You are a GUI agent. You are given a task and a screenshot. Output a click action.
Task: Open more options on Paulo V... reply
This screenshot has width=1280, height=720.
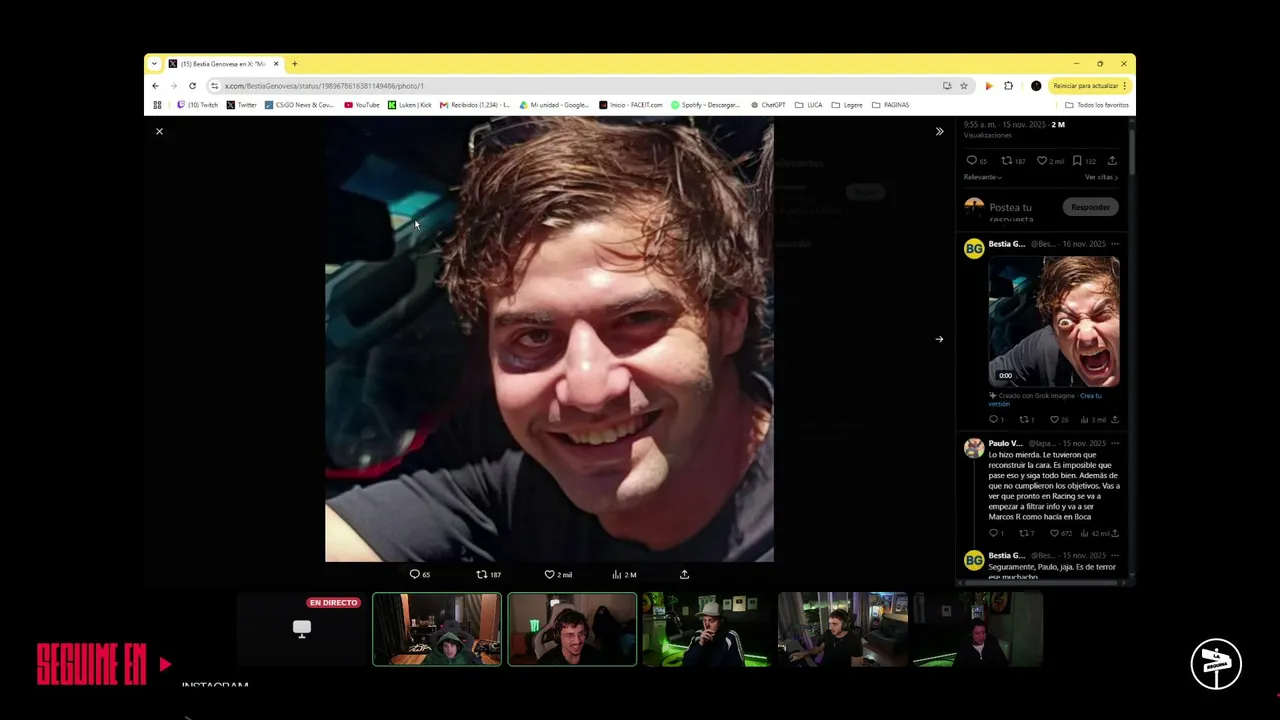[1115, 443]
